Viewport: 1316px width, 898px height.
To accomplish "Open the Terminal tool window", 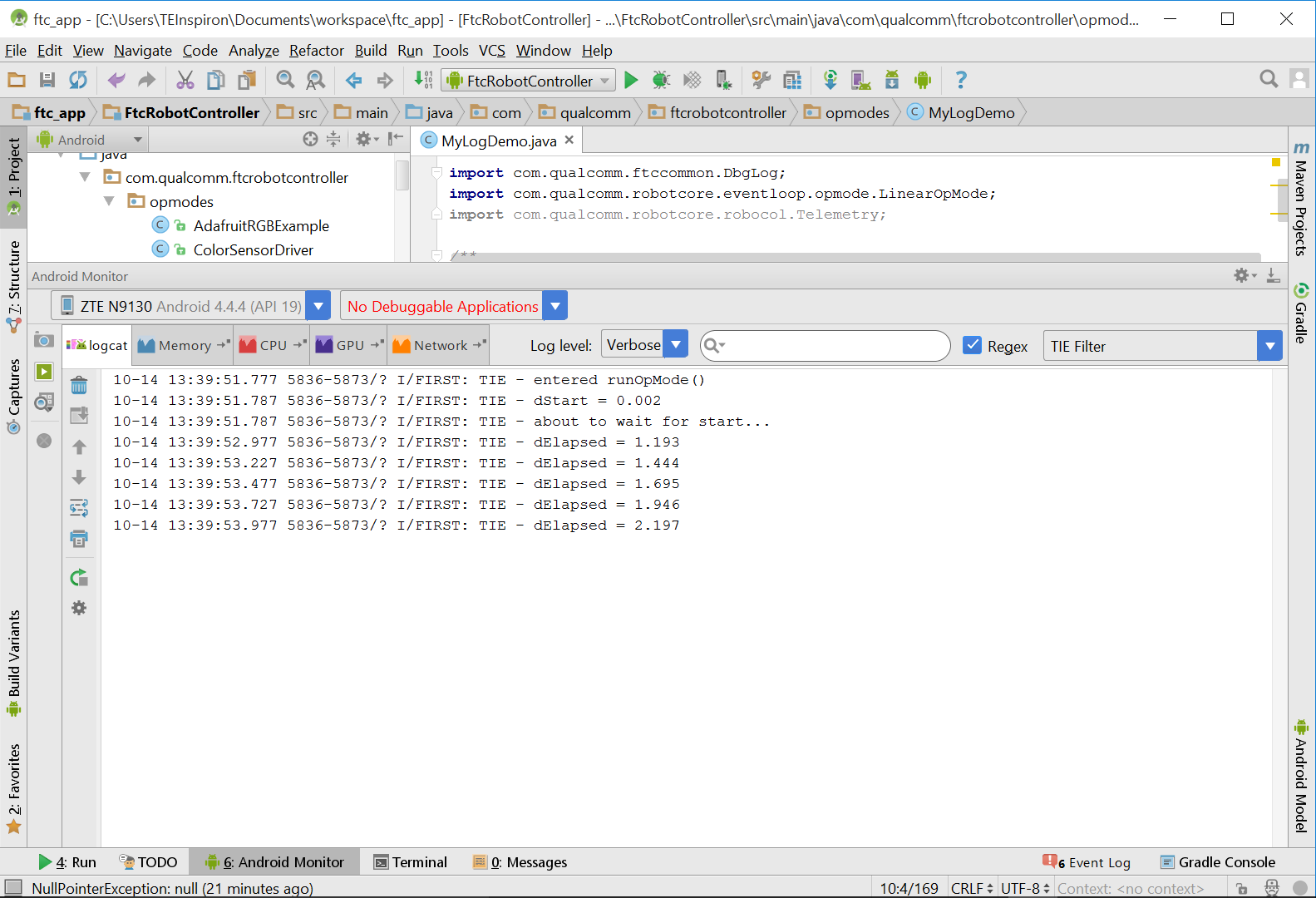I will click(411, 862).
